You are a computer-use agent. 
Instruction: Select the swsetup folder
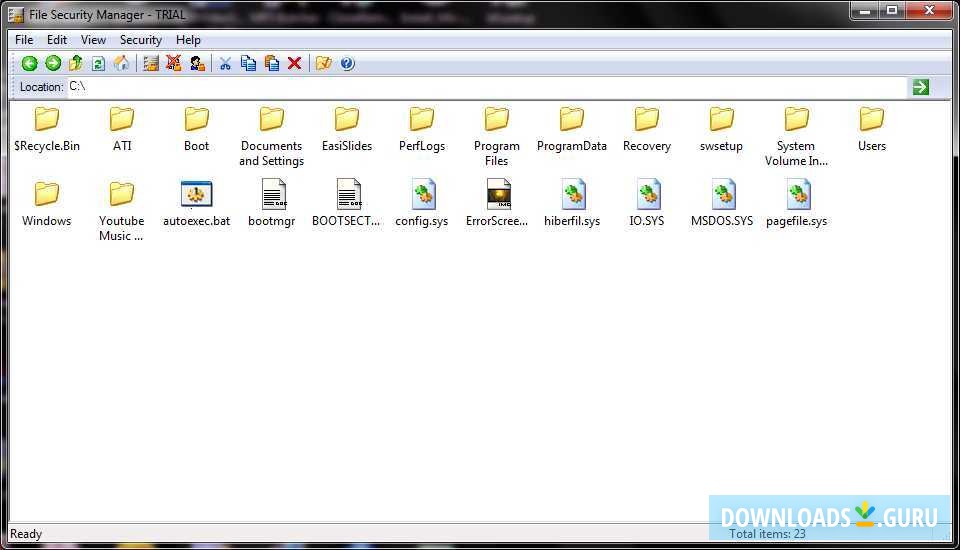pos(721,129)
